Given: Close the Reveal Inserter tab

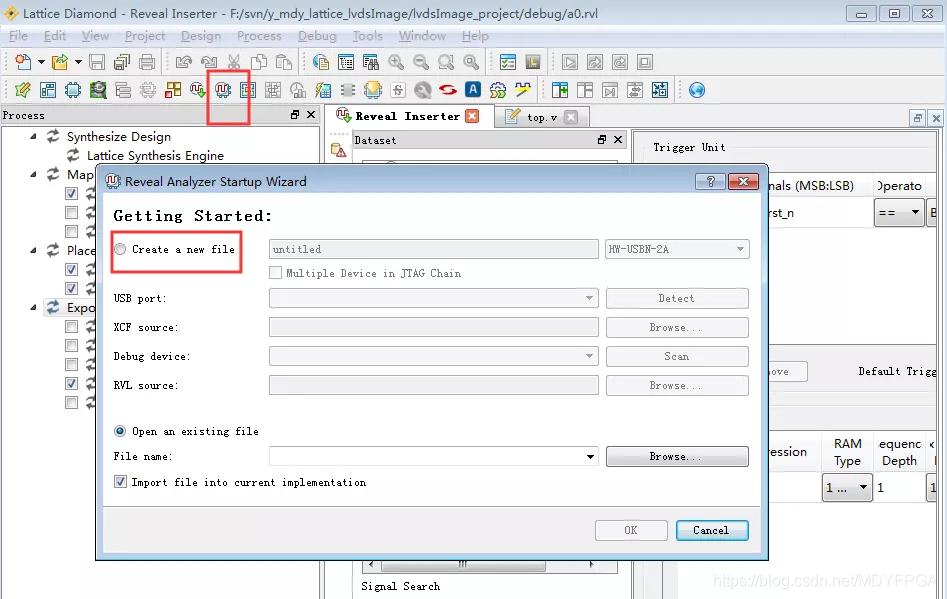Looking at the screenshot, I should pyautogui.click(x=472, y=117).
